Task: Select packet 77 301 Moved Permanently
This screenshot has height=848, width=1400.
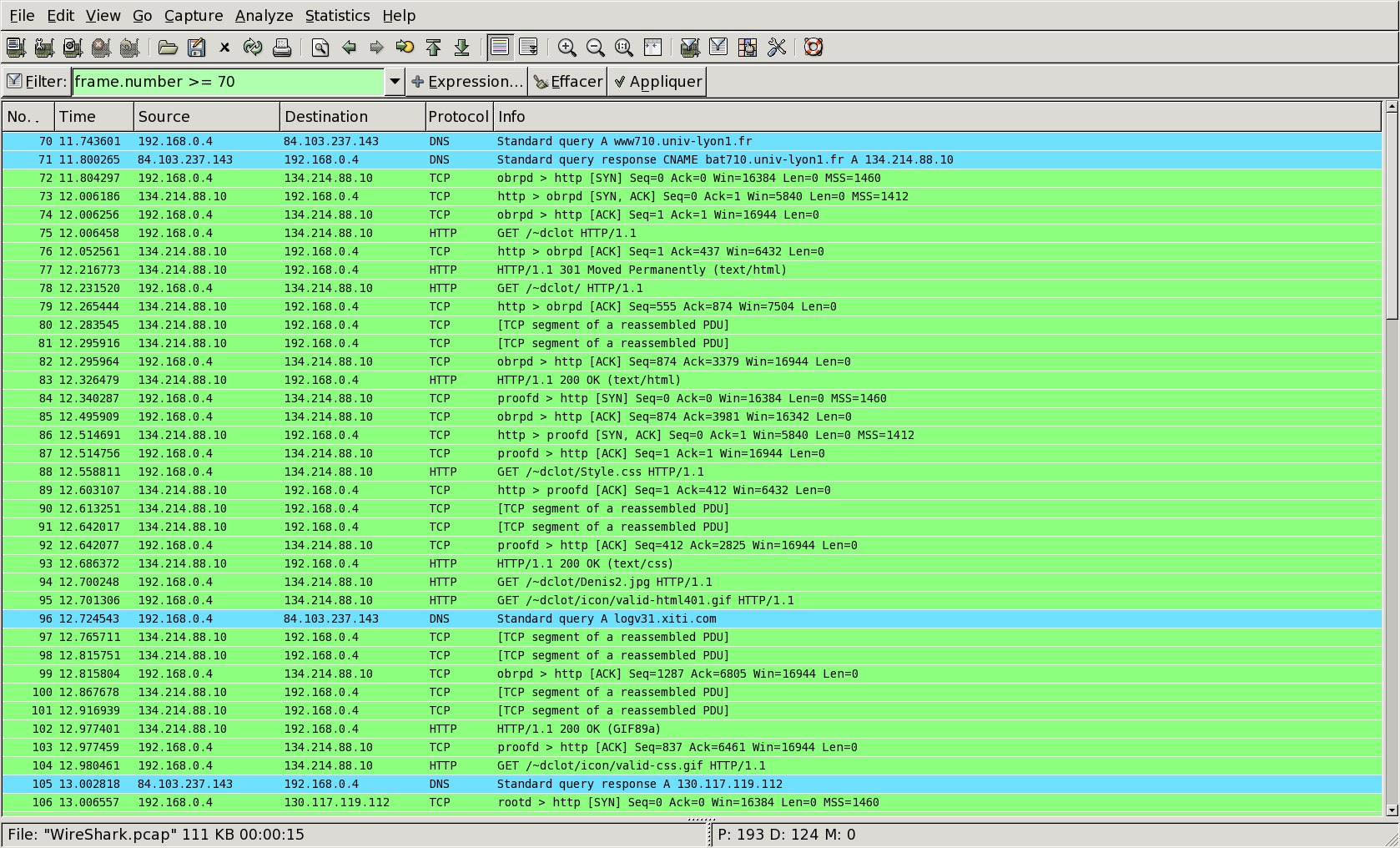Action: (x=692, y=270)
